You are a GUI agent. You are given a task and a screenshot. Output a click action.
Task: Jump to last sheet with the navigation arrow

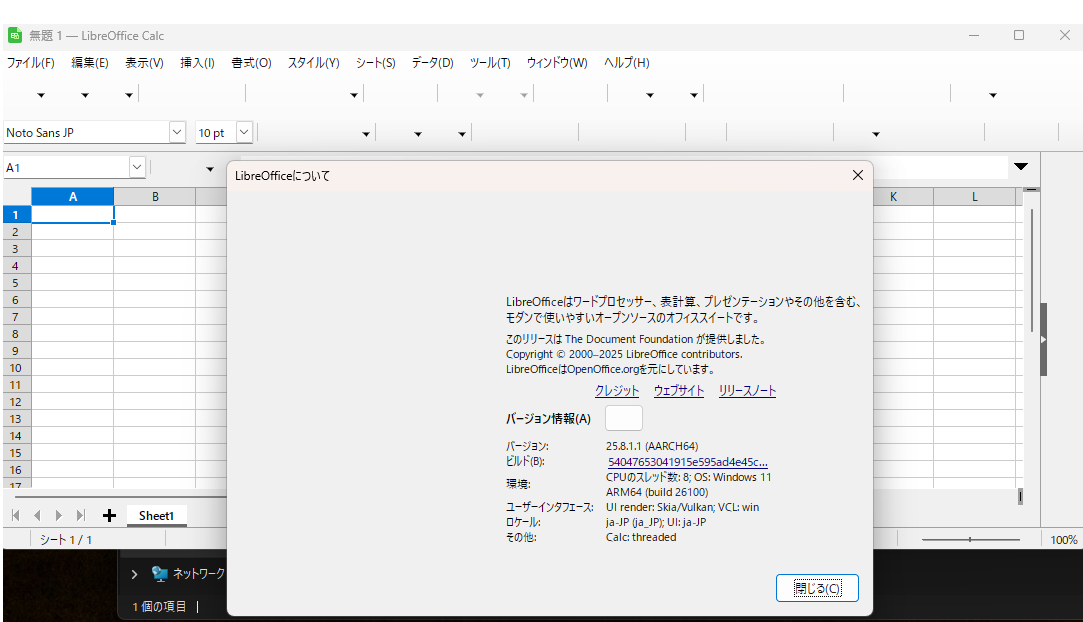point(81,516)
